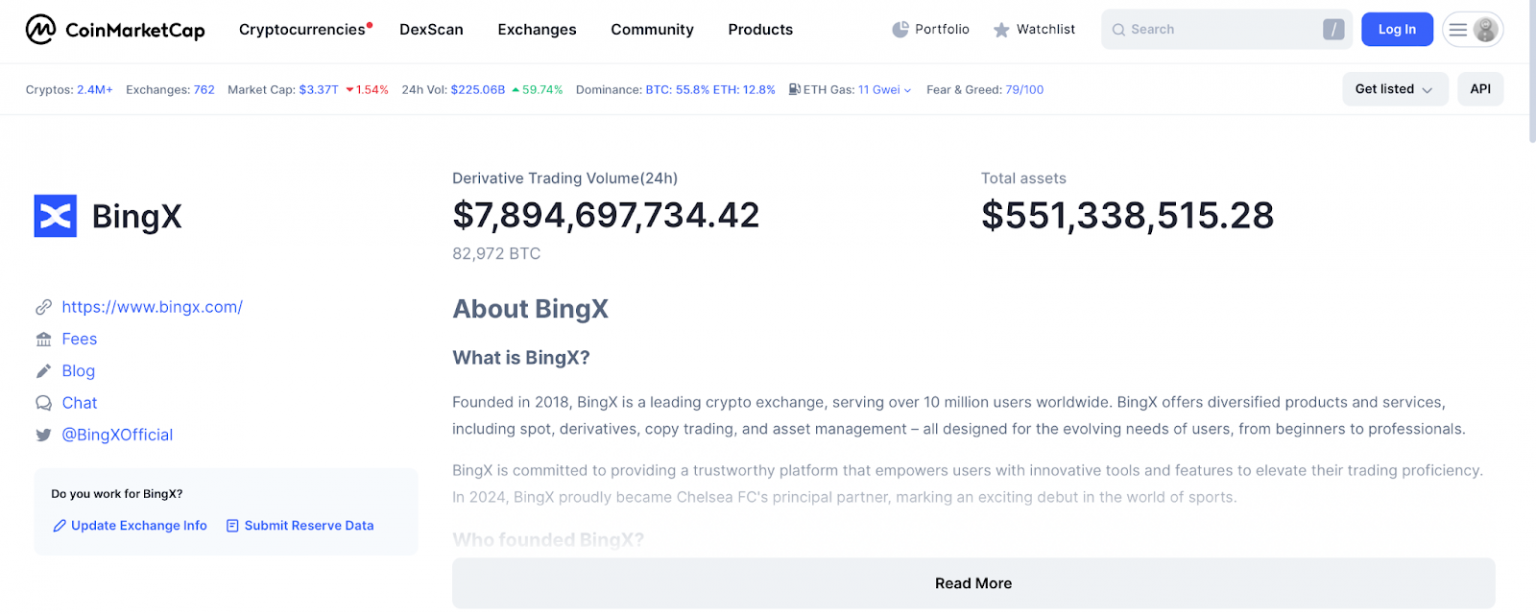
Task: Click the API button
Action: click(1480, 89)
